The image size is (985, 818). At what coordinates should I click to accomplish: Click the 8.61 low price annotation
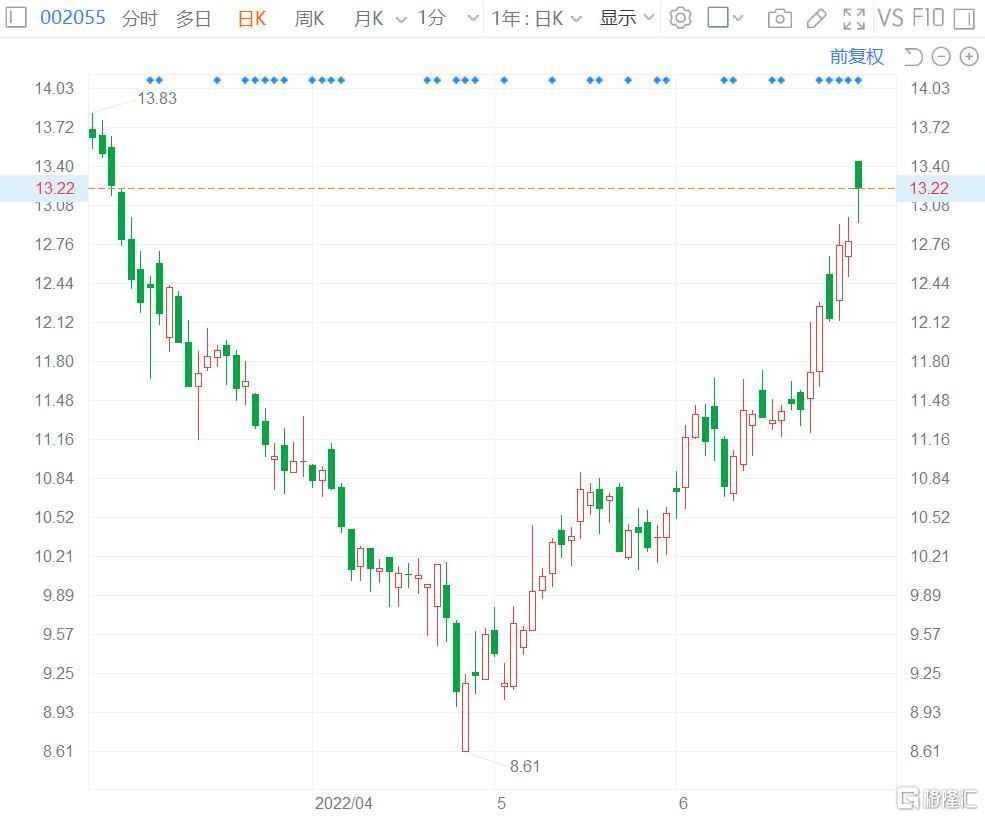(x=525, y=766)
